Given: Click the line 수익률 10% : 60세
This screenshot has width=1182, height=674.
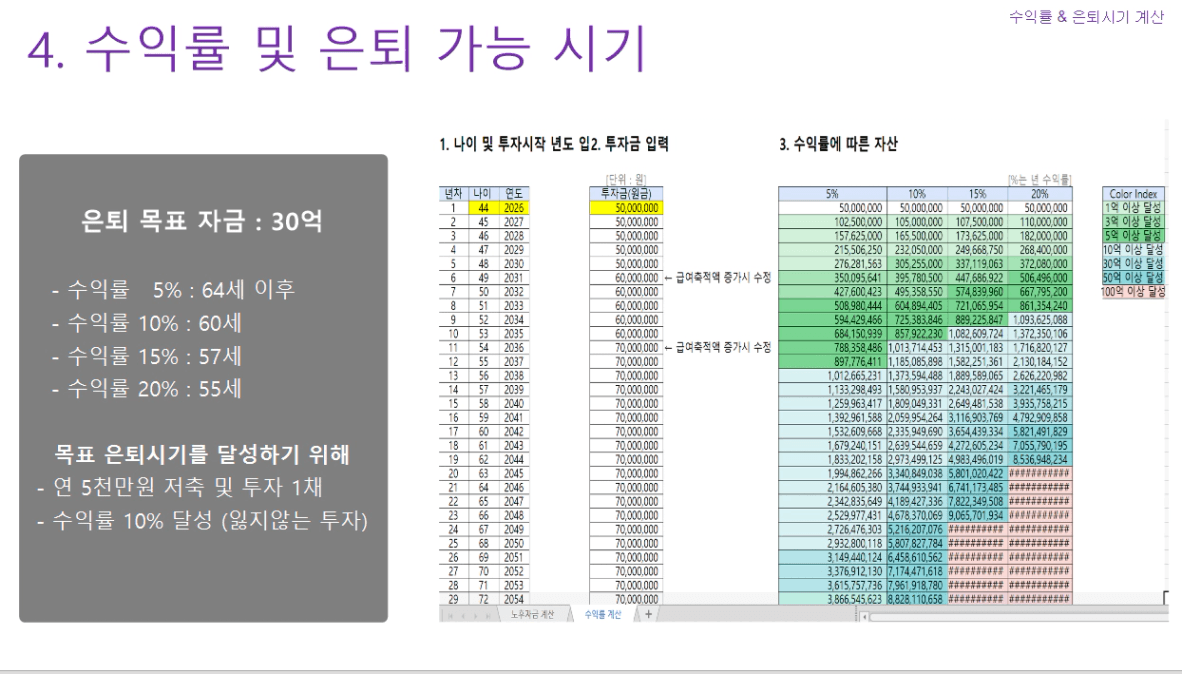Looking at the screenshot, I should coord(147,323).
